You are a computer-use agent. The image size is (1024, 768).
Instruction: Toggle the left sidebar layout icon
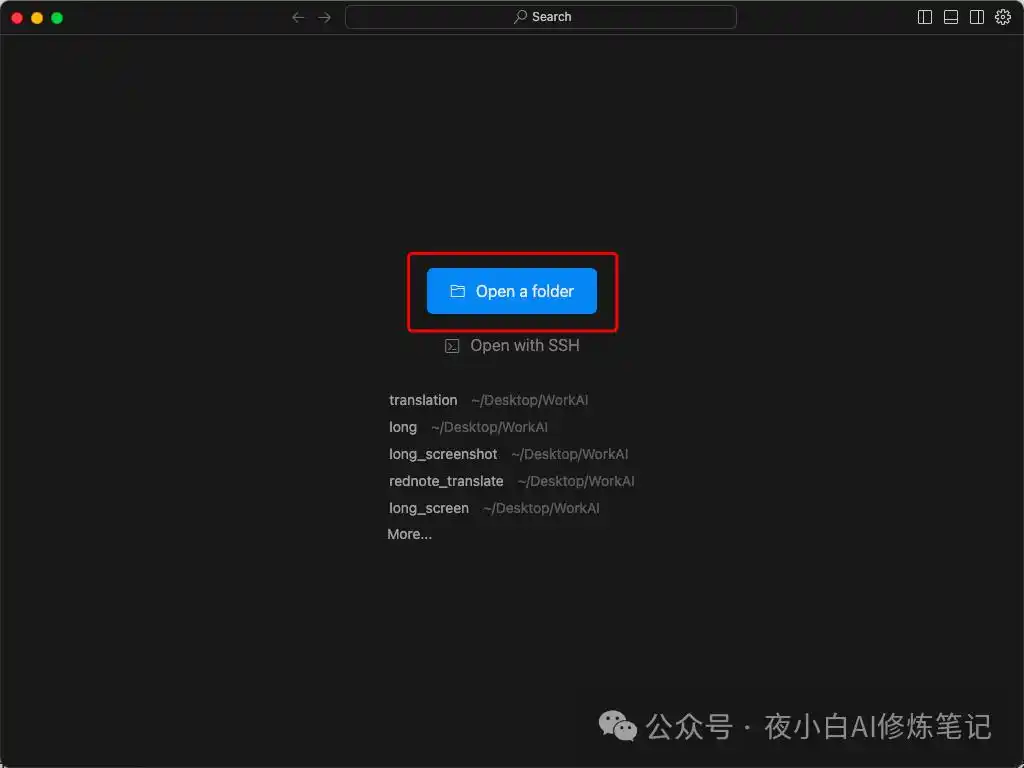924,16
